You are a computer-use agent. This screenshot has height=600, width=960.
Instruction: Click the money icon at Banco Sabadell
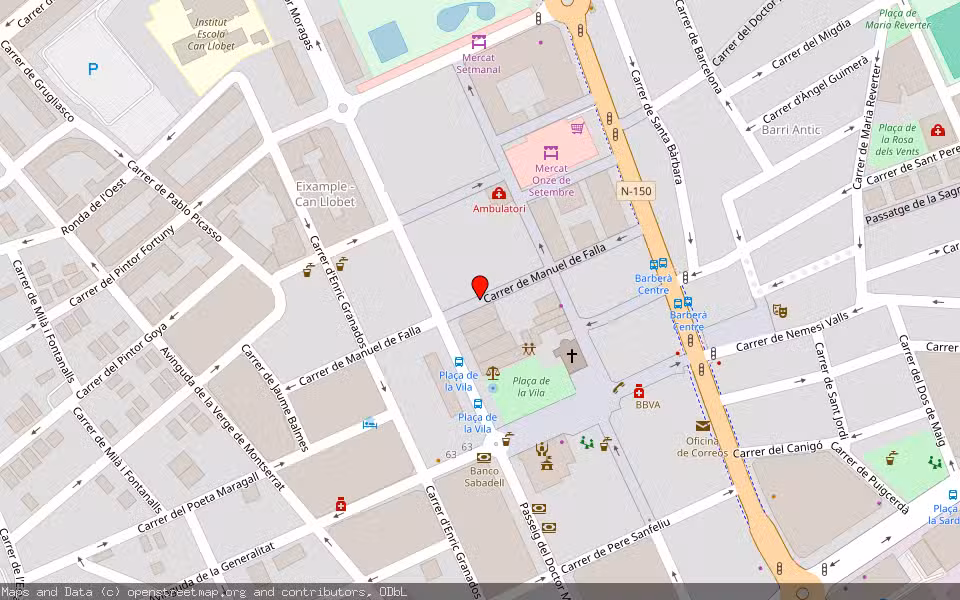point(484,457)
